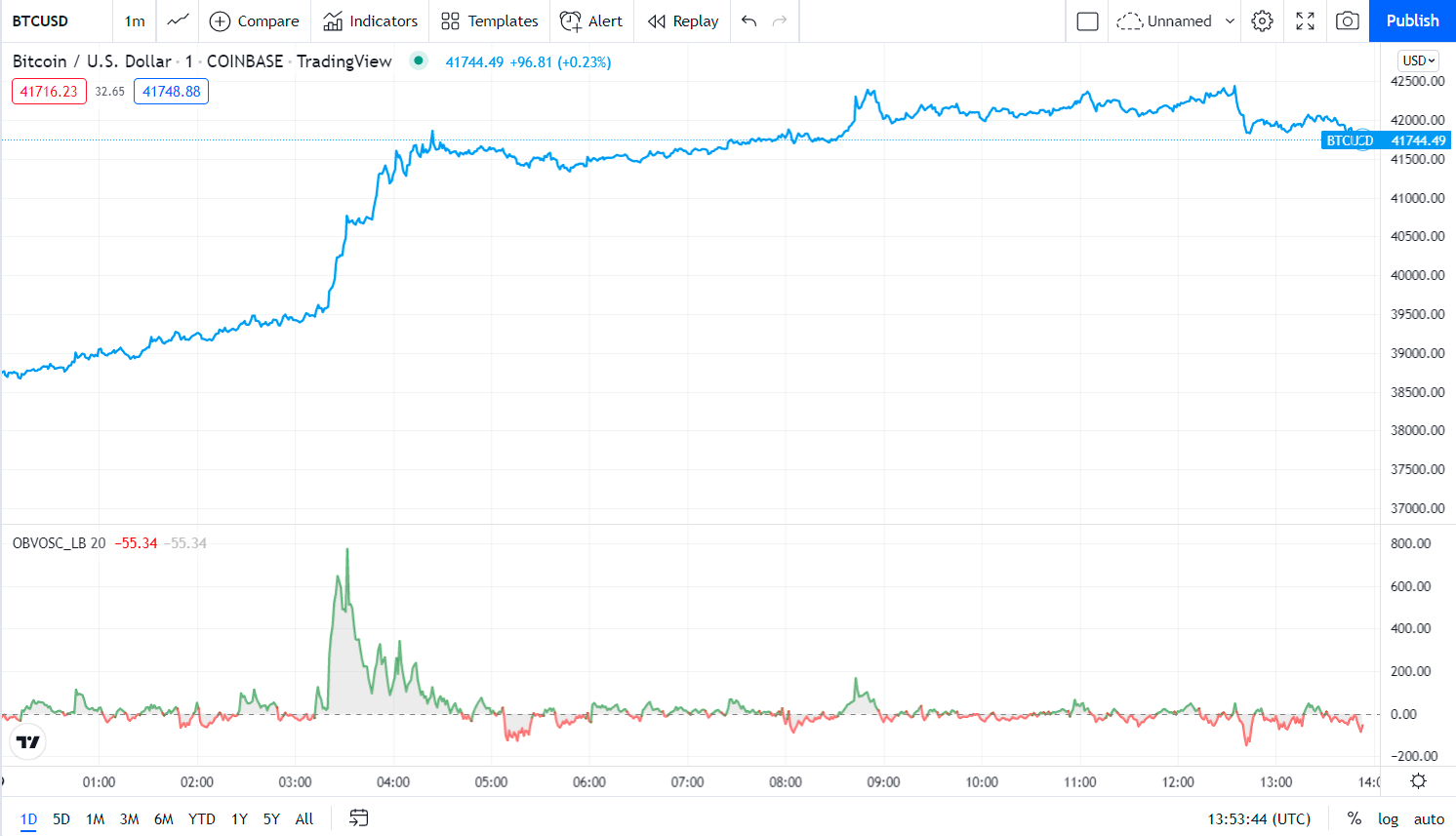The height and width of the screenshot is (836, 1456).
Task: Click the 09:00 time axis label
Action: click(883, 781)
